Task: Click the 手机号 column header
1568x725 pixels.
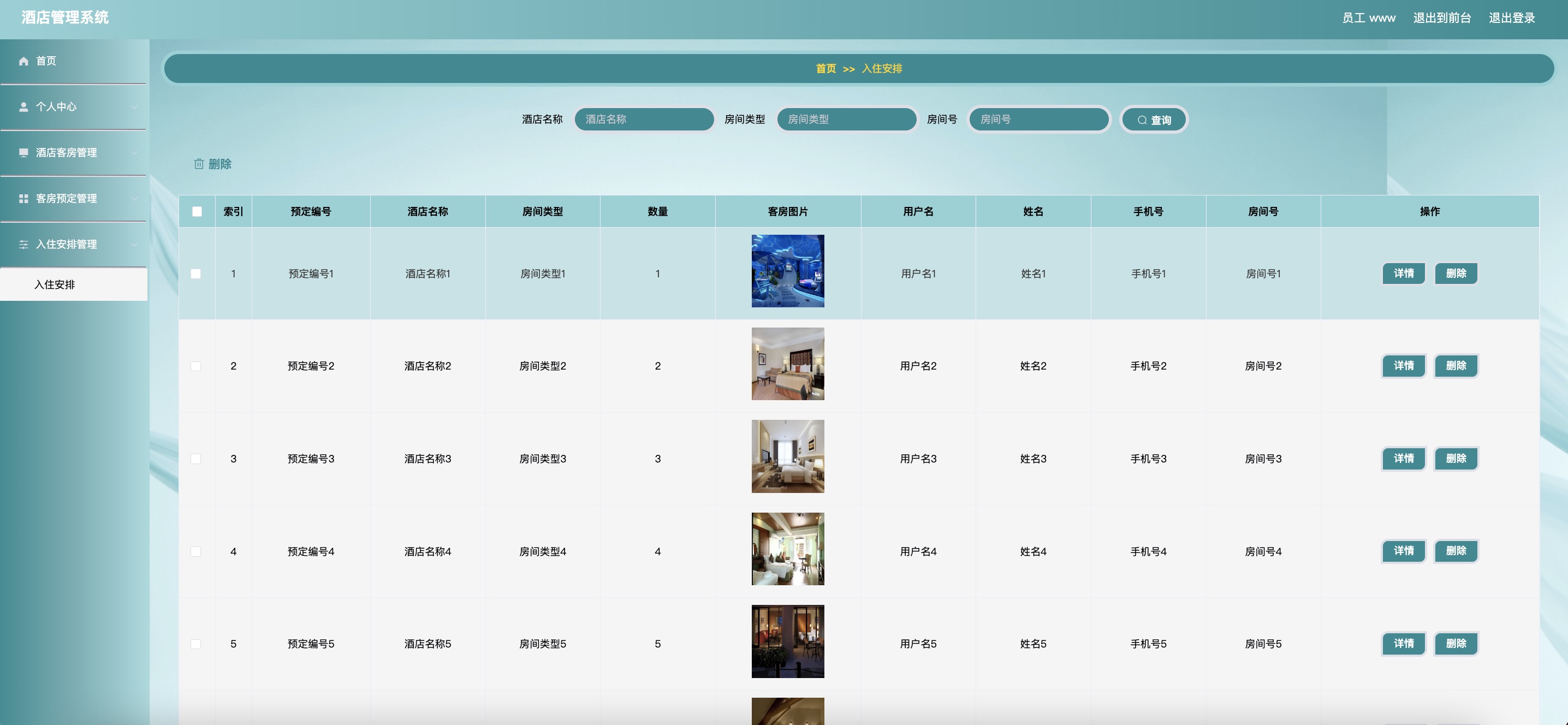Action: click(x=1149, y=212)
